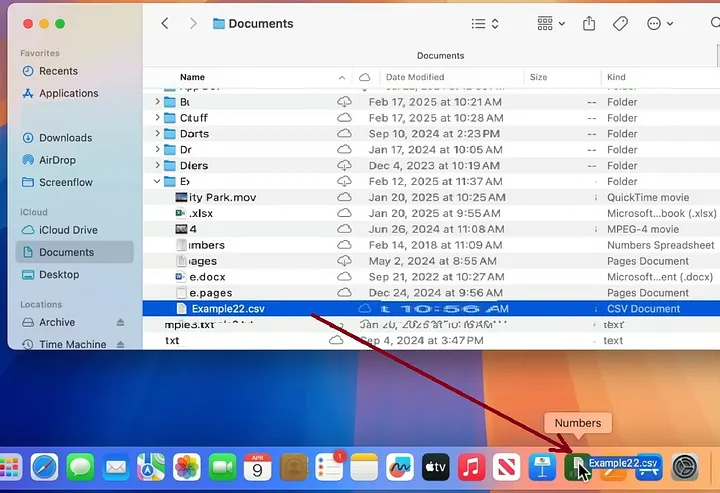Select Applications in the Finder sidebar

(68, 93)
